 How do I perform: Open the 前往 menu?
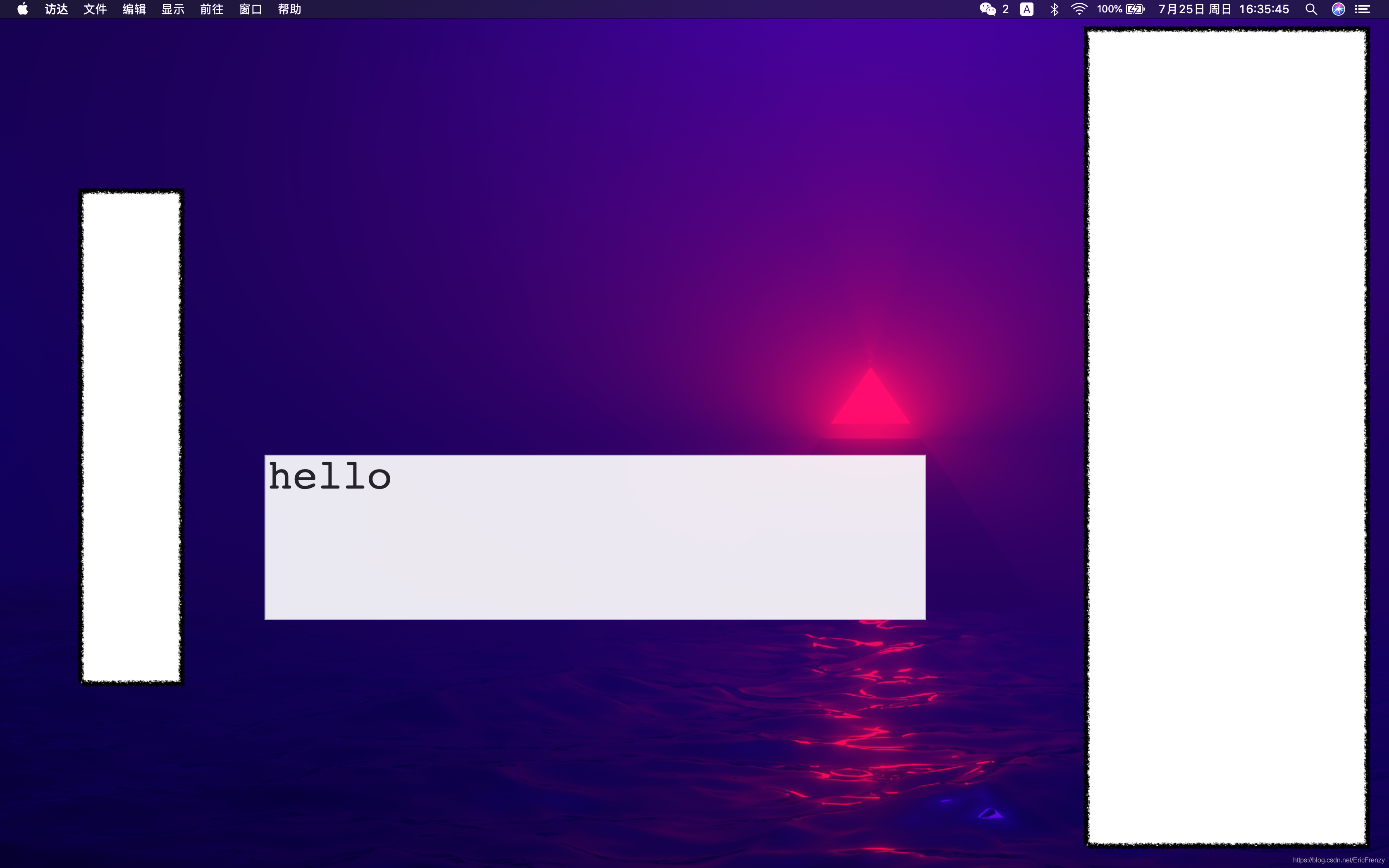(x=212, y=9)
